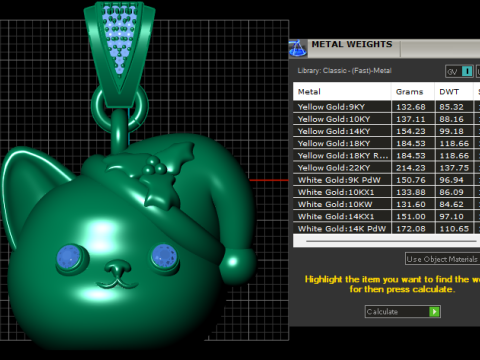The image size is (480, 360).
Task: Sort by the Metal column header
Action: click(342, 92)
